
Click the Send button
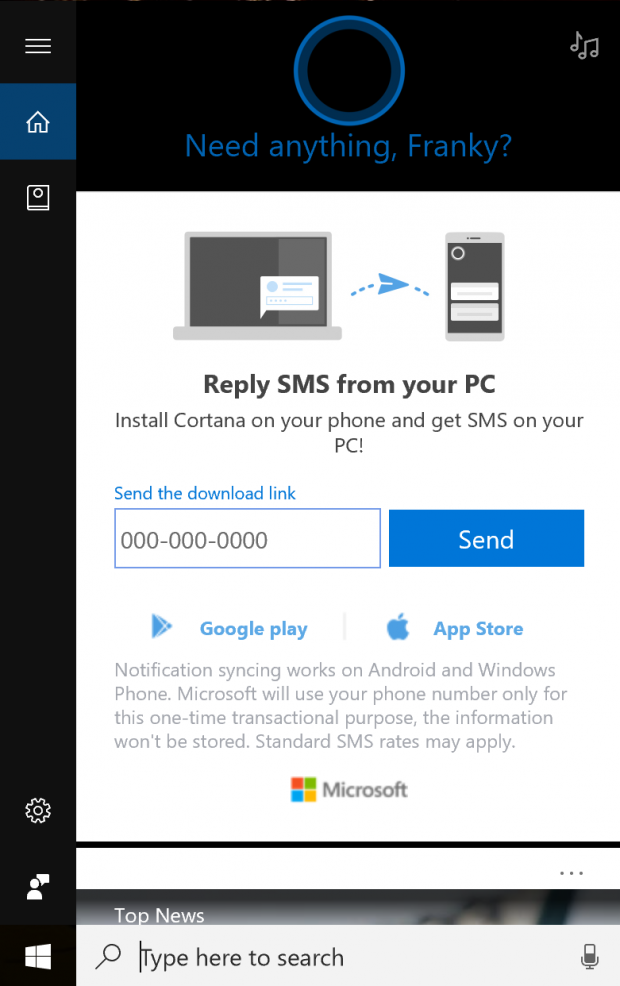(x=486, y=538)
